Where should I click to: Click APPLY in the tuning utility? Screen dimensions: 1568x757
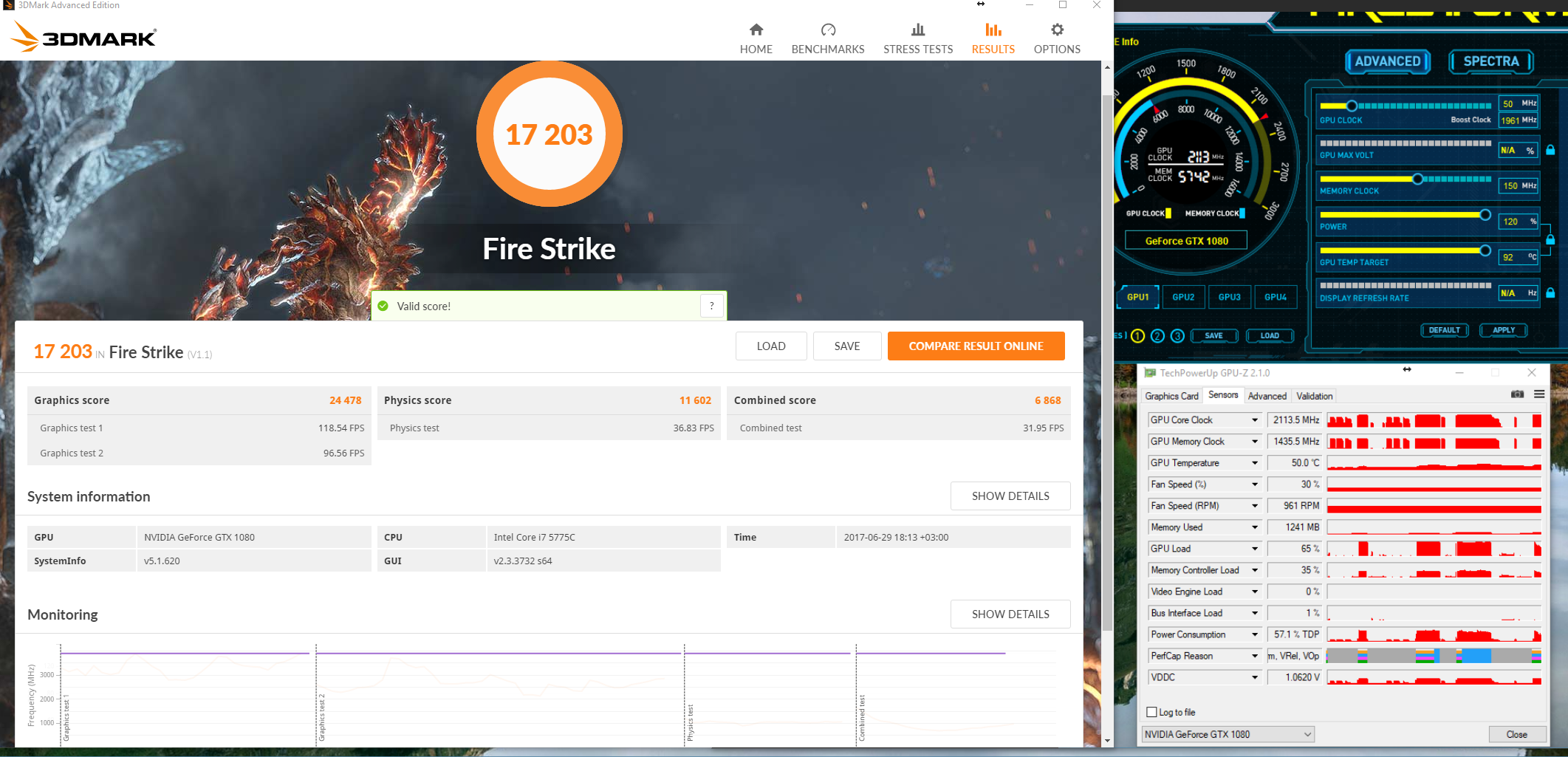coord(1504,330)
